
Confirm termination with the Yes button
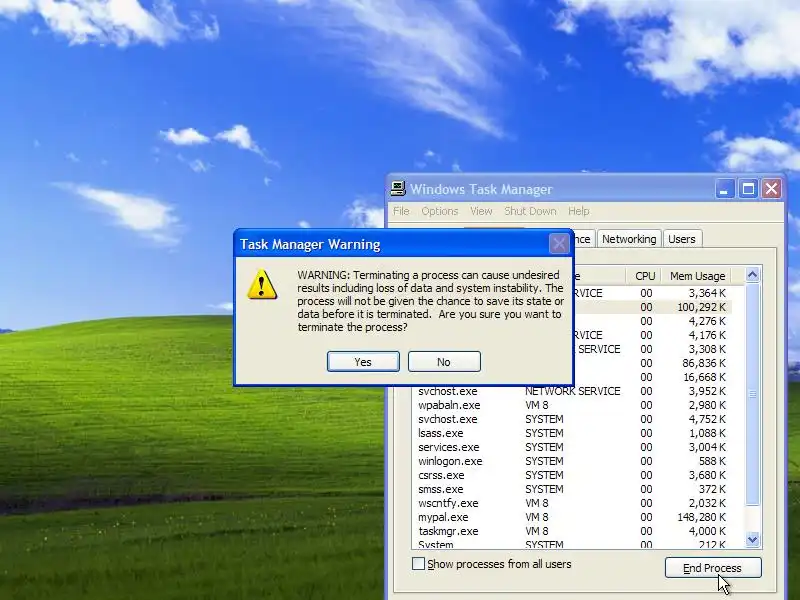coord(363,361)
